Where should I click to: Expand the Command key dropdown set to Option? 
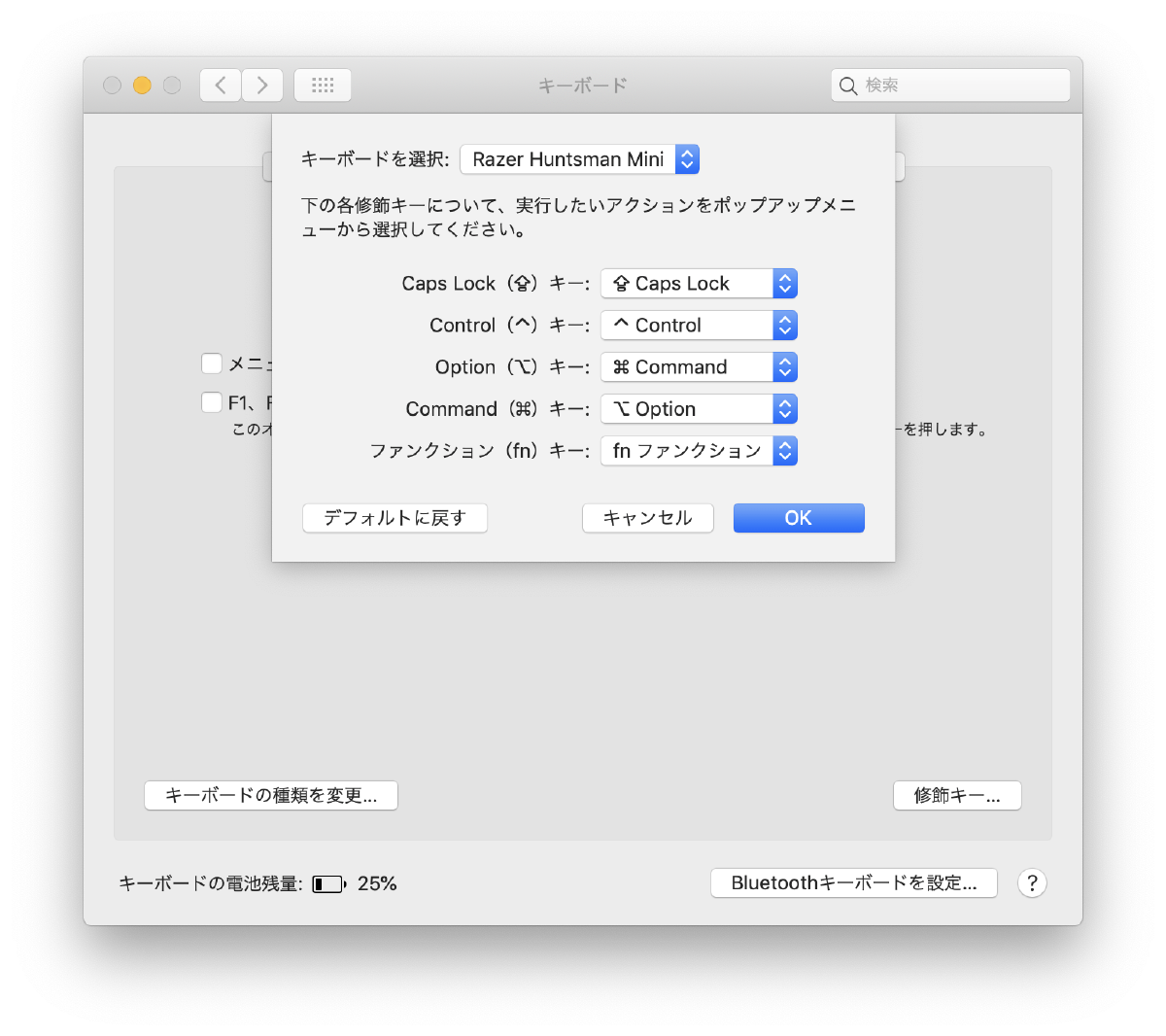pyautogui.click(x=699, y=409)
